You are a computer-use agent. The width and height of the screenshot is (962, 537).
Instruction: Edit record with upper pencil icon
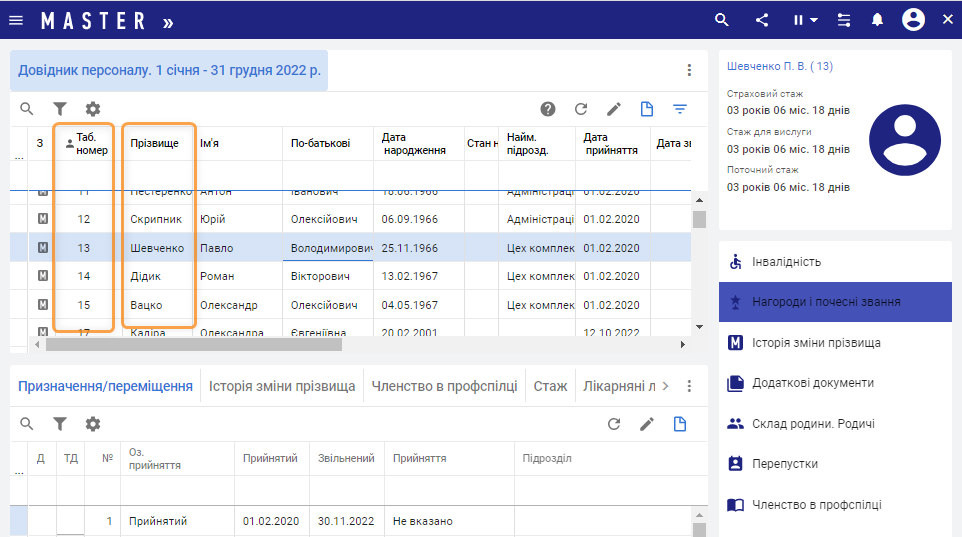pyautogui.click(x=614, y=109)
